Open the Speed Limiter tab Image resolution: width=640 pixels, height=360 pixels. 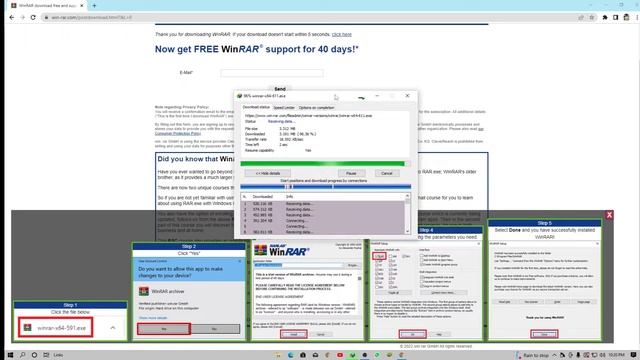tap(284, 108)
